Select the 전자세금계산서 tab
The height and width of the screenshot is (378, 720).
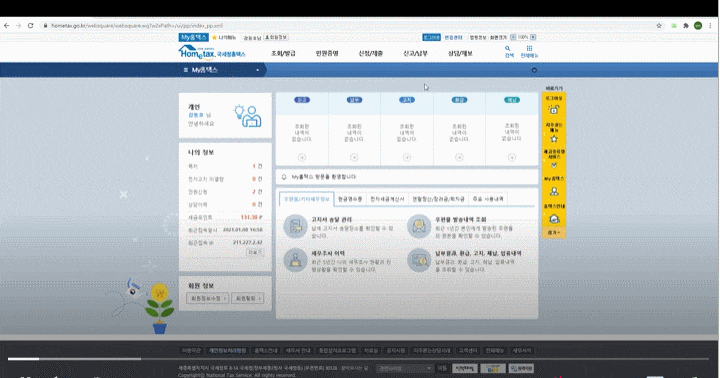click(387, 199)
